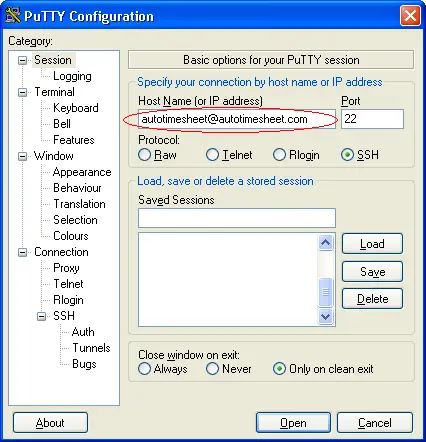Open Appearance settings
The width and height of the screenshot is (426, 442).
[82, 172]
